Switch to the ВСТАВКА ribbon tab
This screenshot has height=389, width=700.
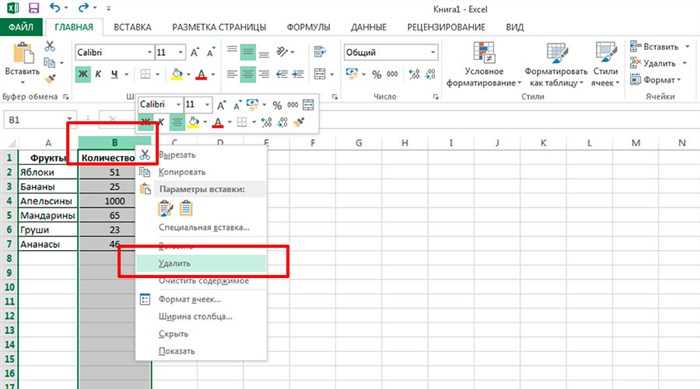[132, 27]
